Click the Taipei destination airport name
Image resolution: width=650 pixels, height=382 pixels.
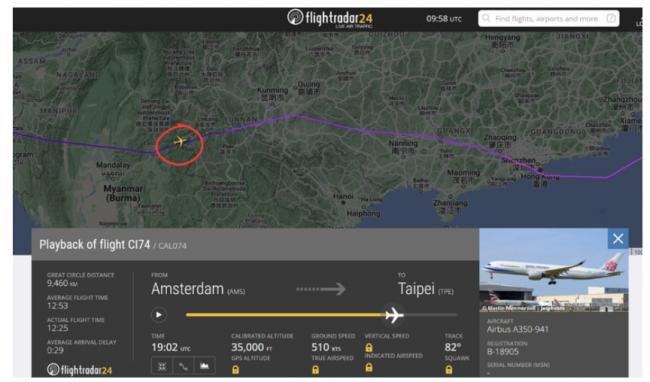[416, 289]
